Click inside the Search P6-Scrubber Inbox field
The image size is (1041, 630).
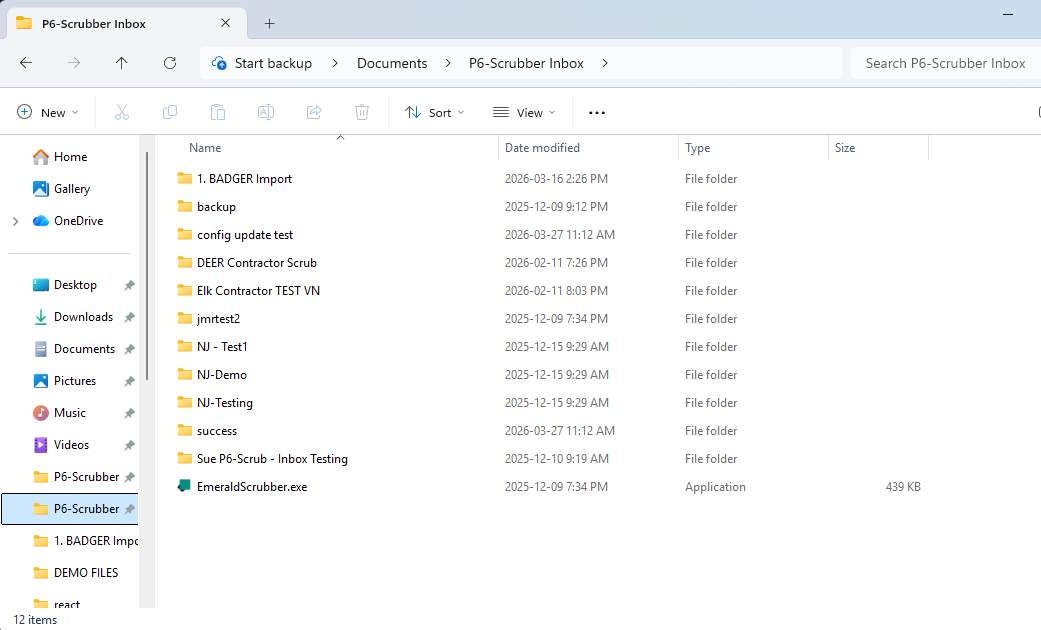click(944, 62)
